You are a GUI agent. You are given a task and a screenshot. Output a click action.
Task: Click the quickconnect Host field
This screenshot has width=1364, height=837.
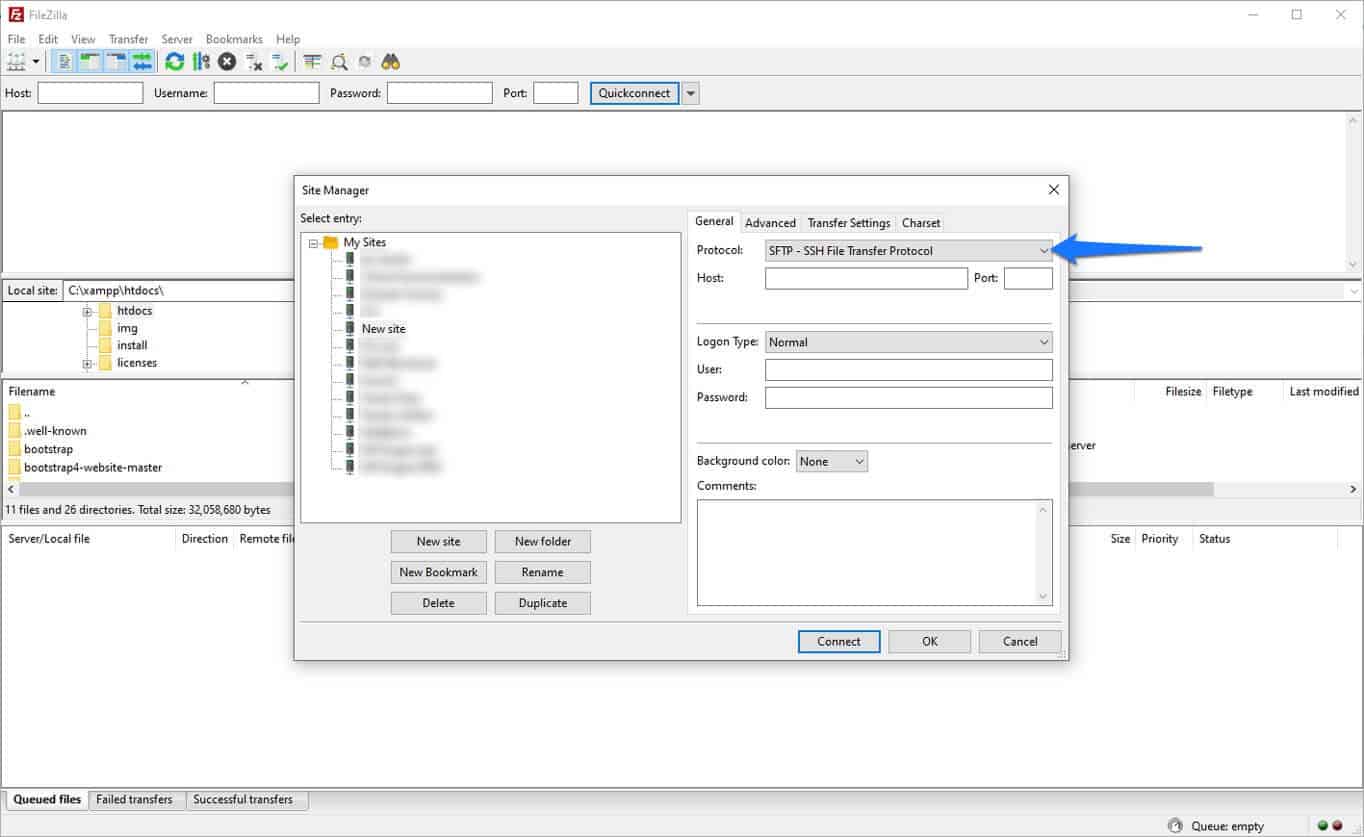pos(90,93)
